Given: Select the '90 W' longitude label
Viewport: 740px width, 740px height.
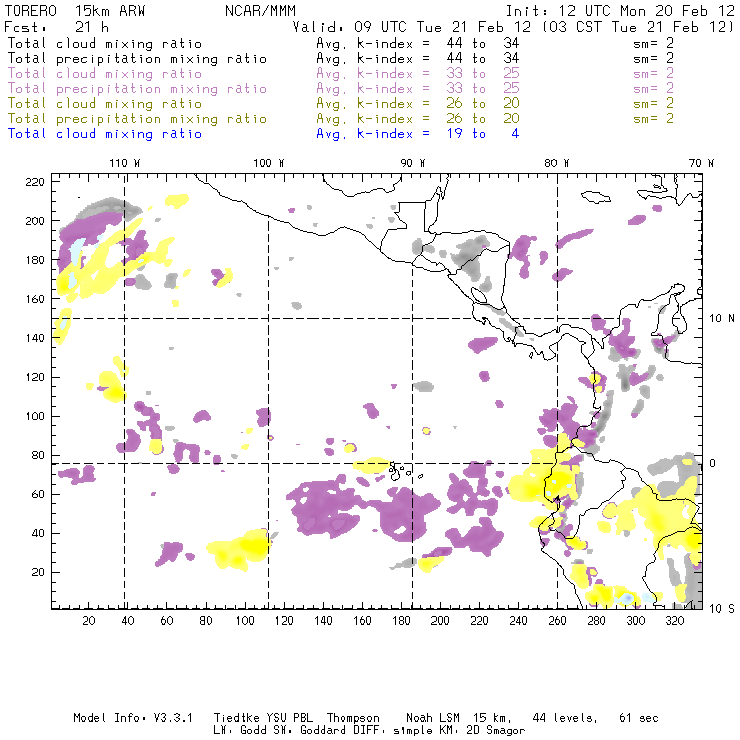Looking at the screenshot, I should pyautogui.click(x=413, y=163).
